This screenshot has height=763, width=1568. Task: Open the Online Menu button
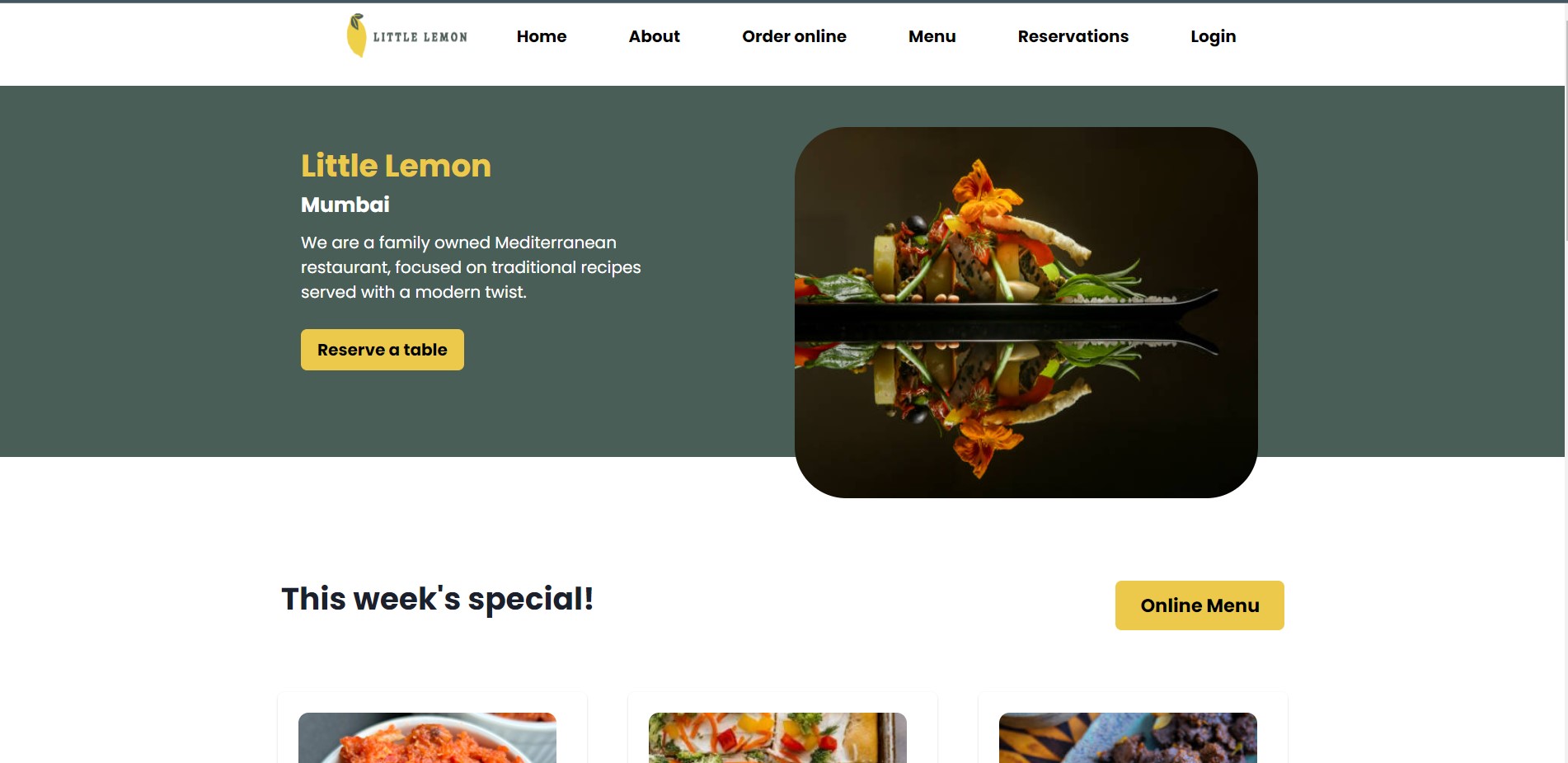click(x=1199, y=605)
